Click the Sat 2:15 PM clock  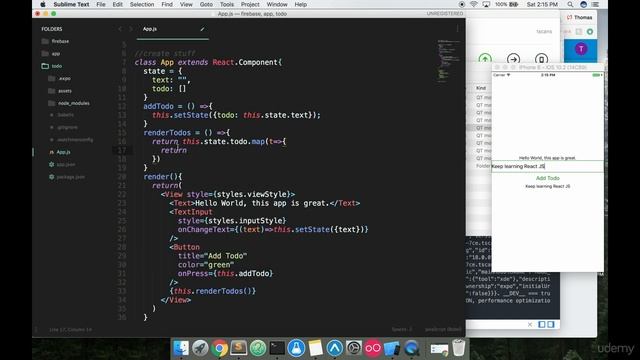point(542,4)
